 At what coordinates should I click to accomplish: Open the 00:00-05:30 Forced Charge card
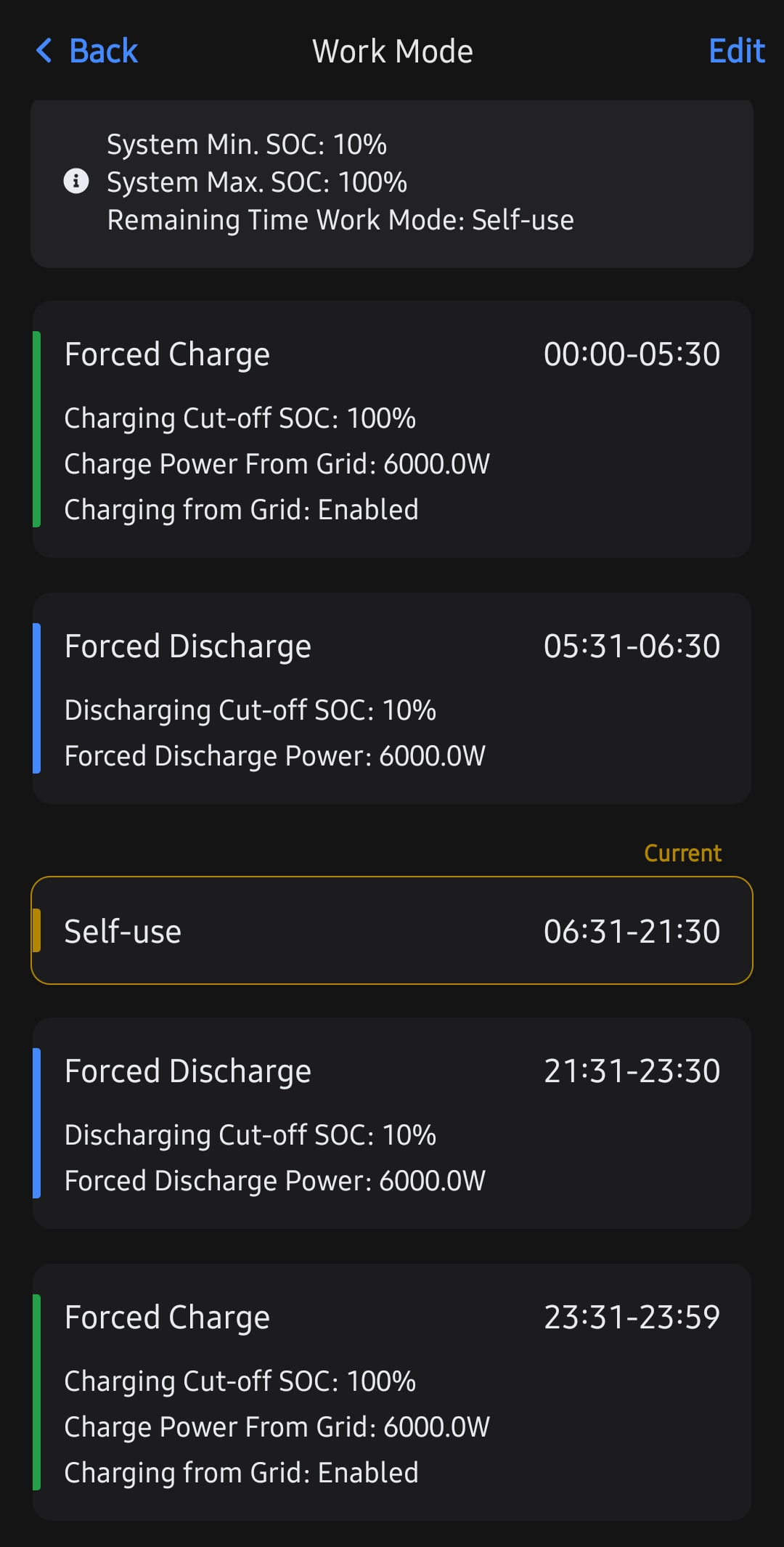point(392,429)
